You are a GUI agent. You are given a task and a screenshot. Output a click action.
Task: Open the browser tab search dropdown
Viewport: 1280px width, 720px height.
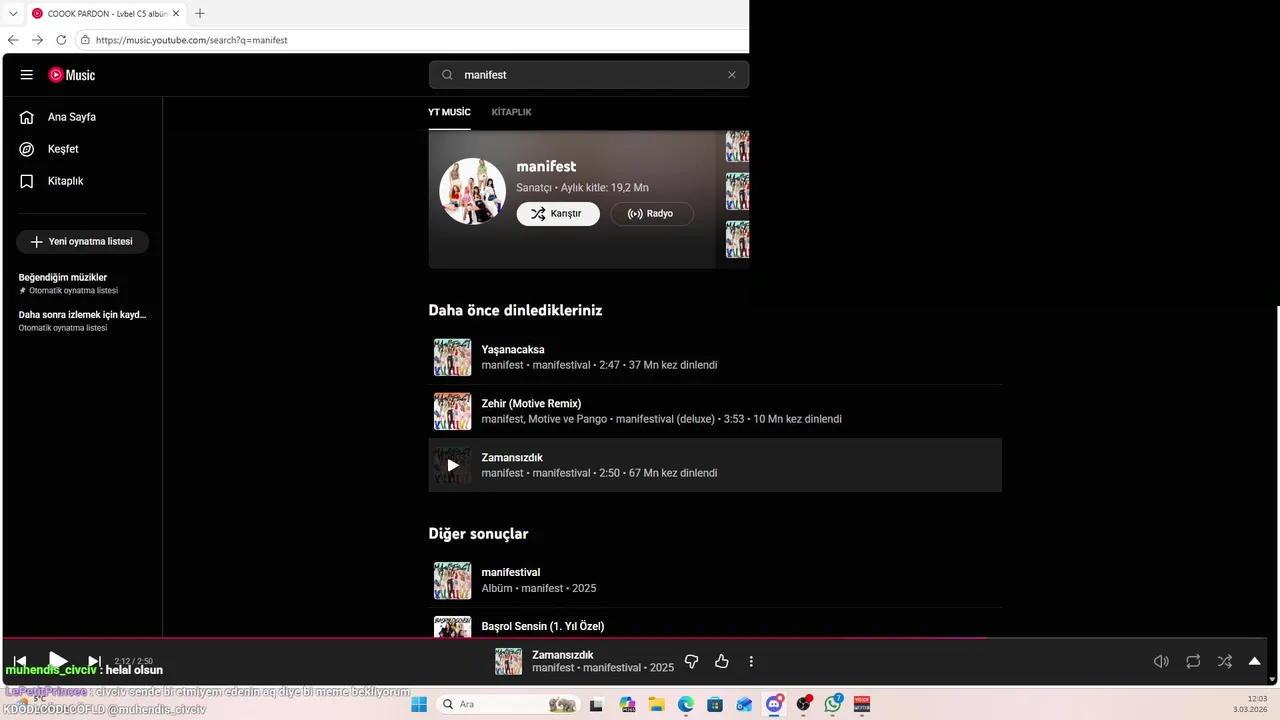pyautogui.click(x=13, y=14)
